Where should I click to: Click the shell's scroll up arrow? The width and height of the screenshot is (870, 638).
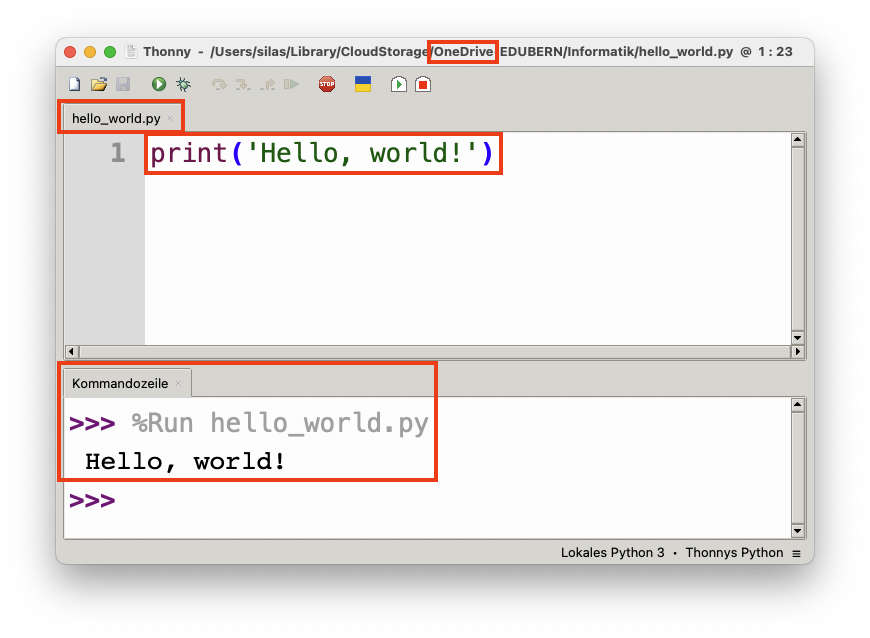point(798,404)
